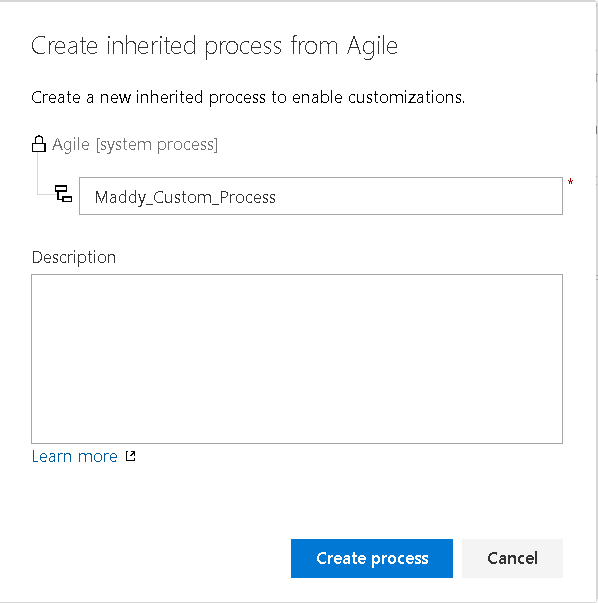Open the Learn more link
This screenshot has width=598, height=603.
coord(75,456)
